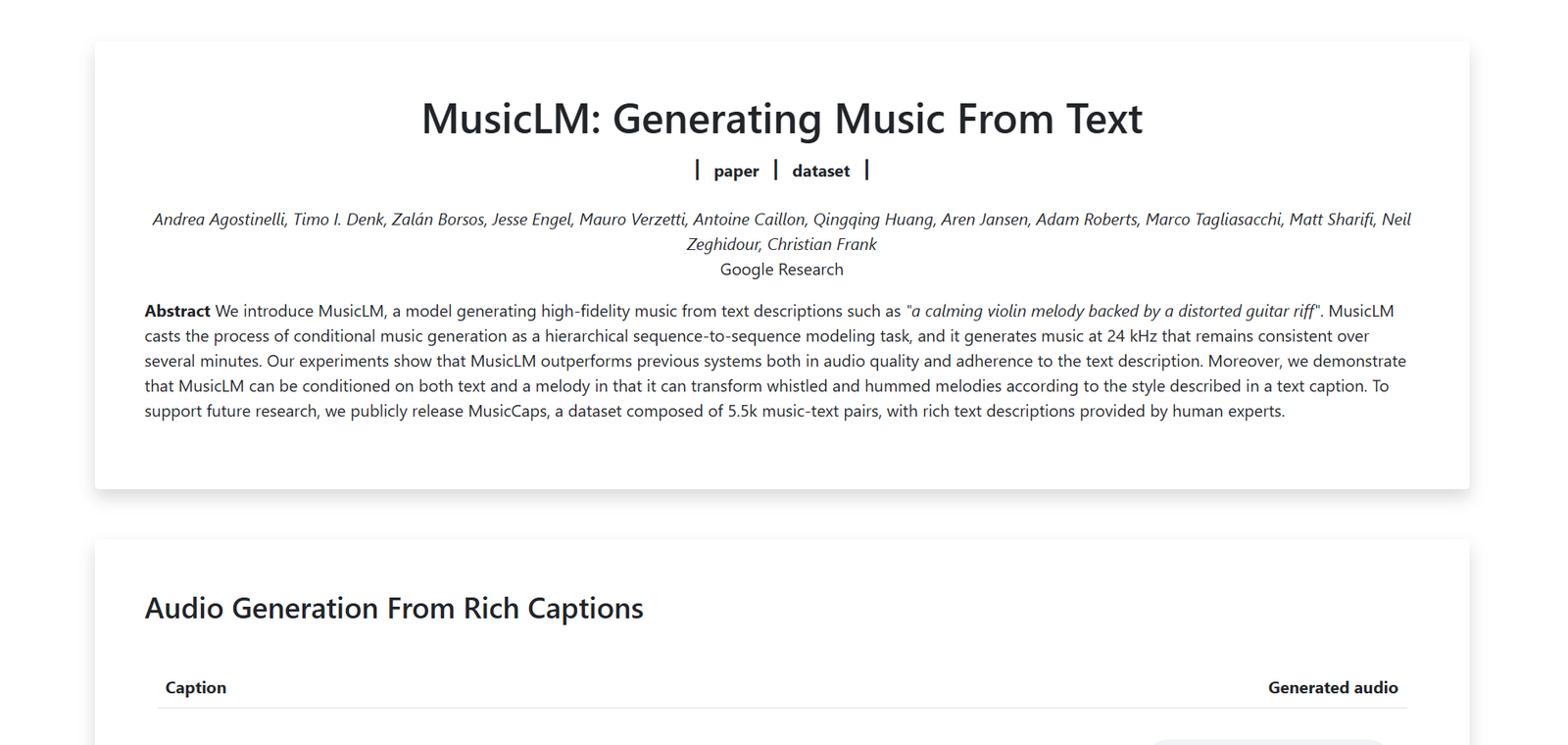1568x745 pixels.
Task: Click author name Timo I. Denk
Action: click(x=339, y=220)
